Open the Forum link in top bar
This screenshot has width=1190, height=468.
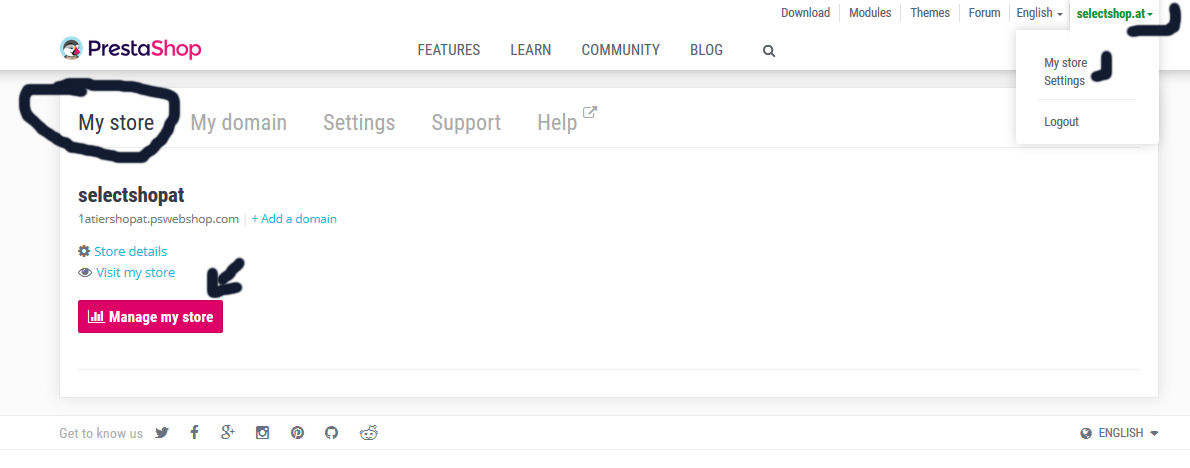pos(984,13)
